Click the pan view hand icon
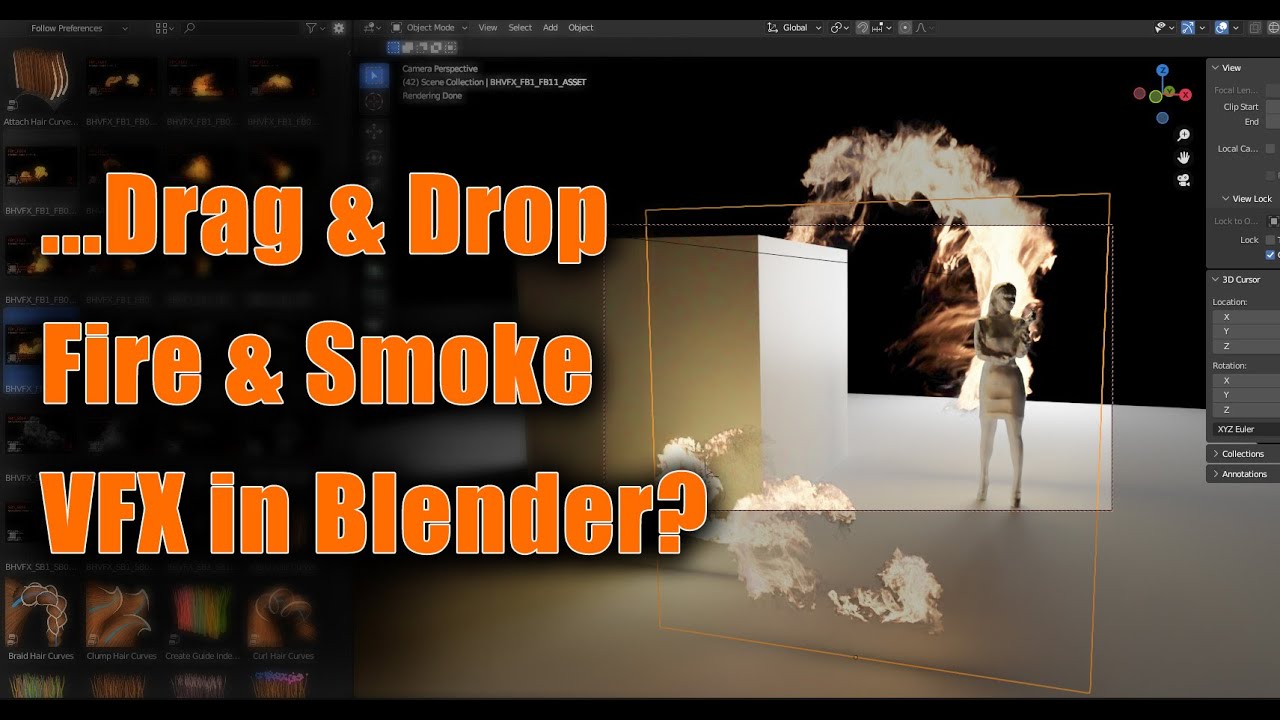 (x=1184, y=158)
